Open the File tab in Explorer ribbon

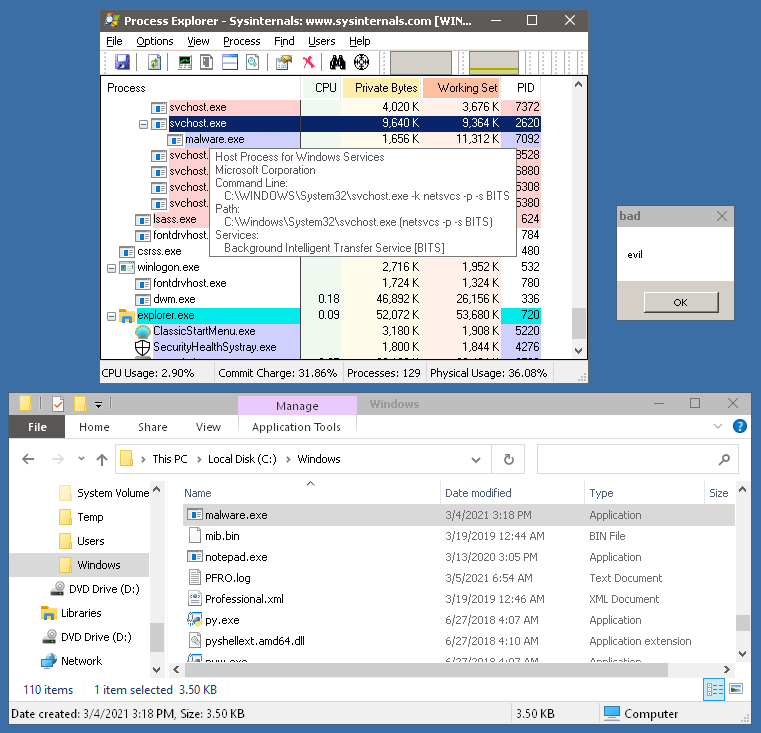click(37, 427)
